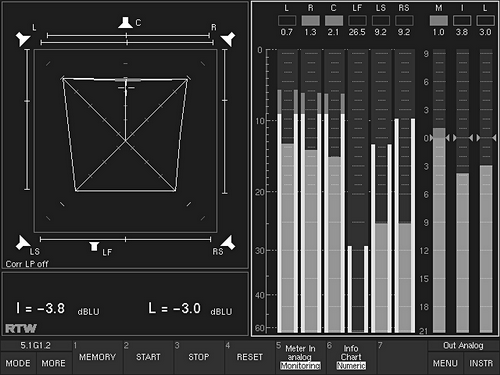Click the RTW logo

(x=21, y=329)
